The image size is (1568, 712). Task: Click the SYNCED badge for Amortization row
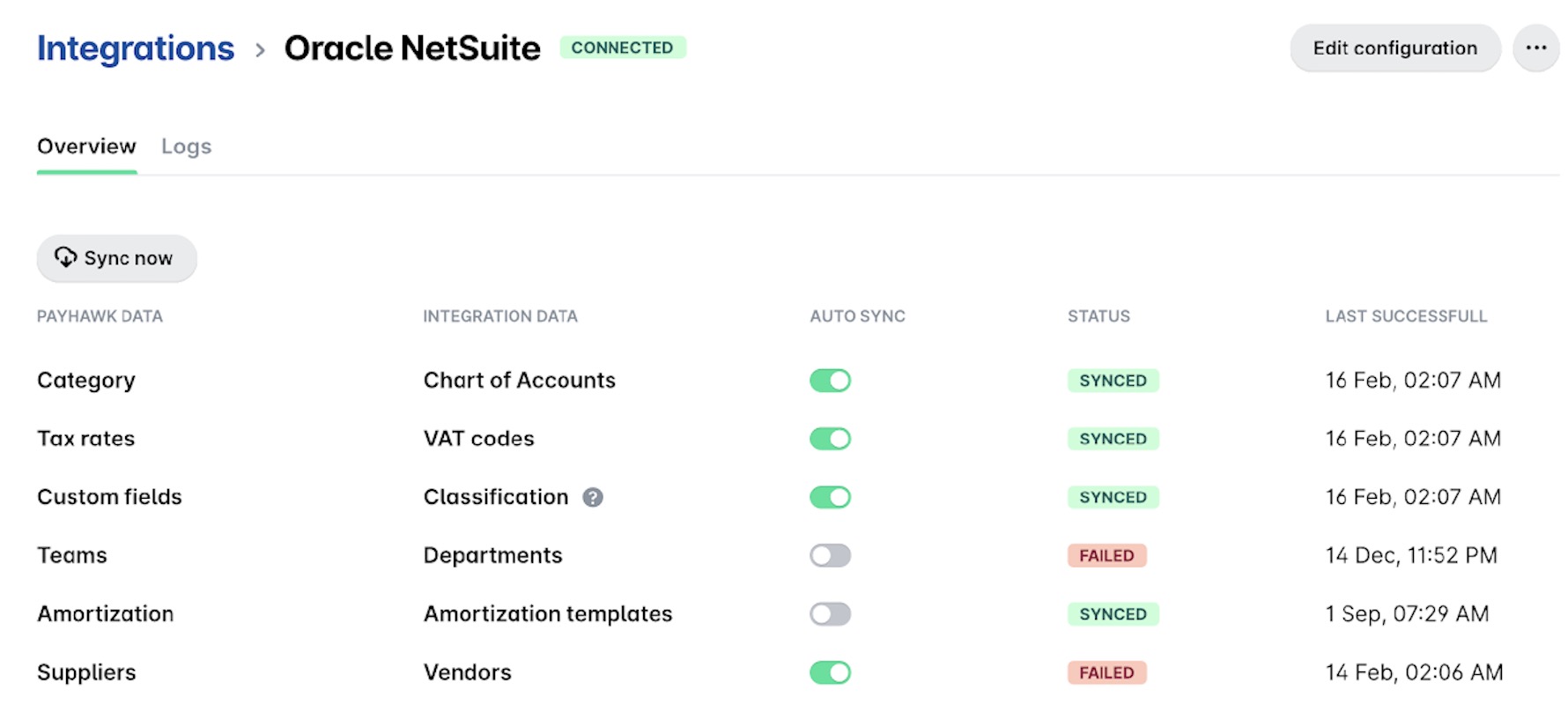(x=1113, y=614)
